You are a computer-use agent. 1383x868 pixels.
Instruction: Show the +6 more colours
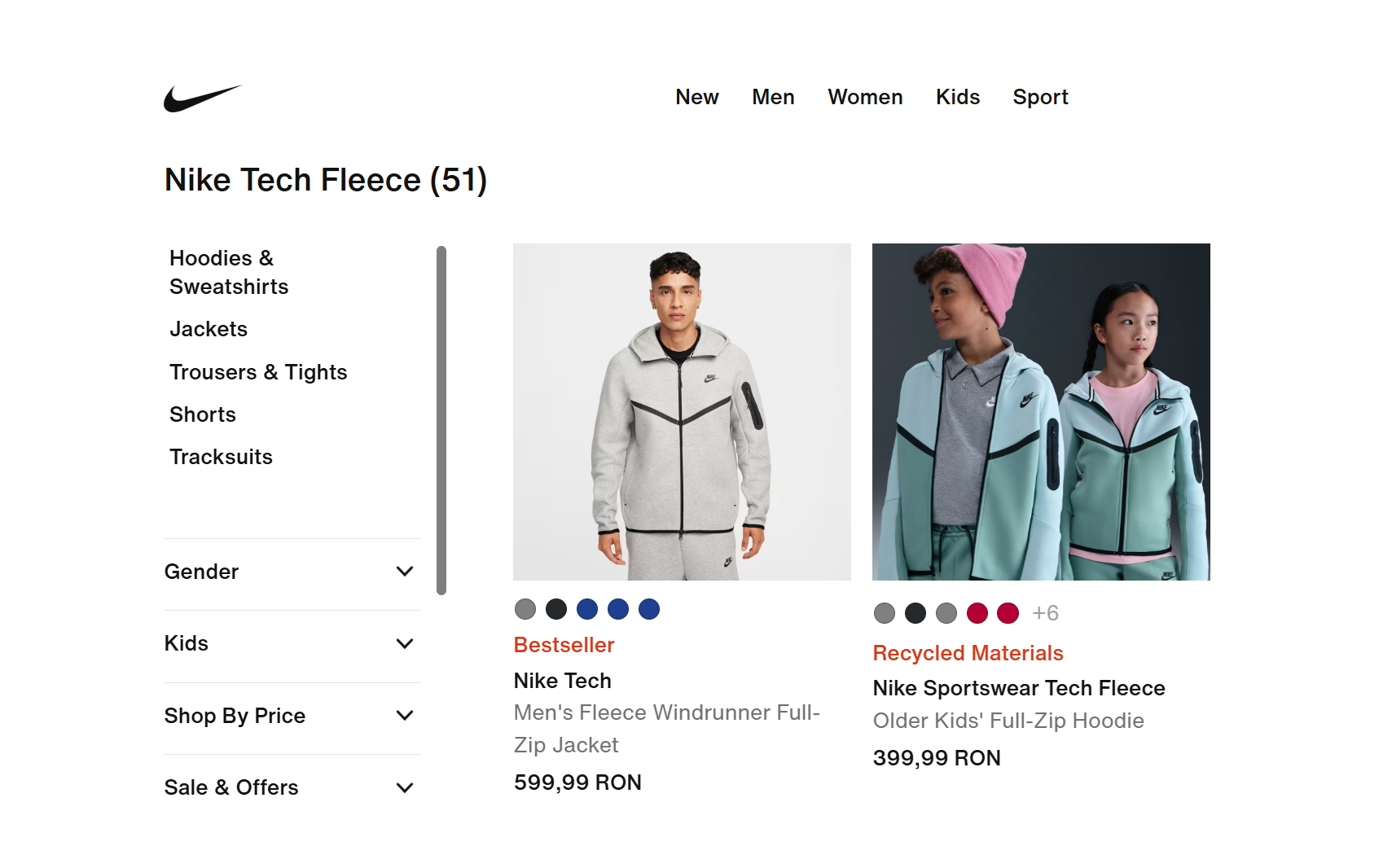(x=1045, y=613)
